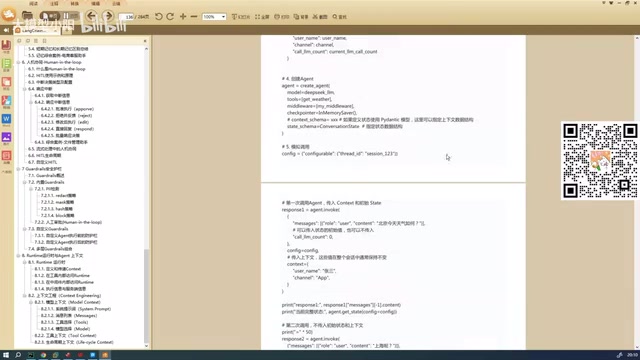
Task: Collapse the 6.4.2 outline node
Action: [31, 102]
